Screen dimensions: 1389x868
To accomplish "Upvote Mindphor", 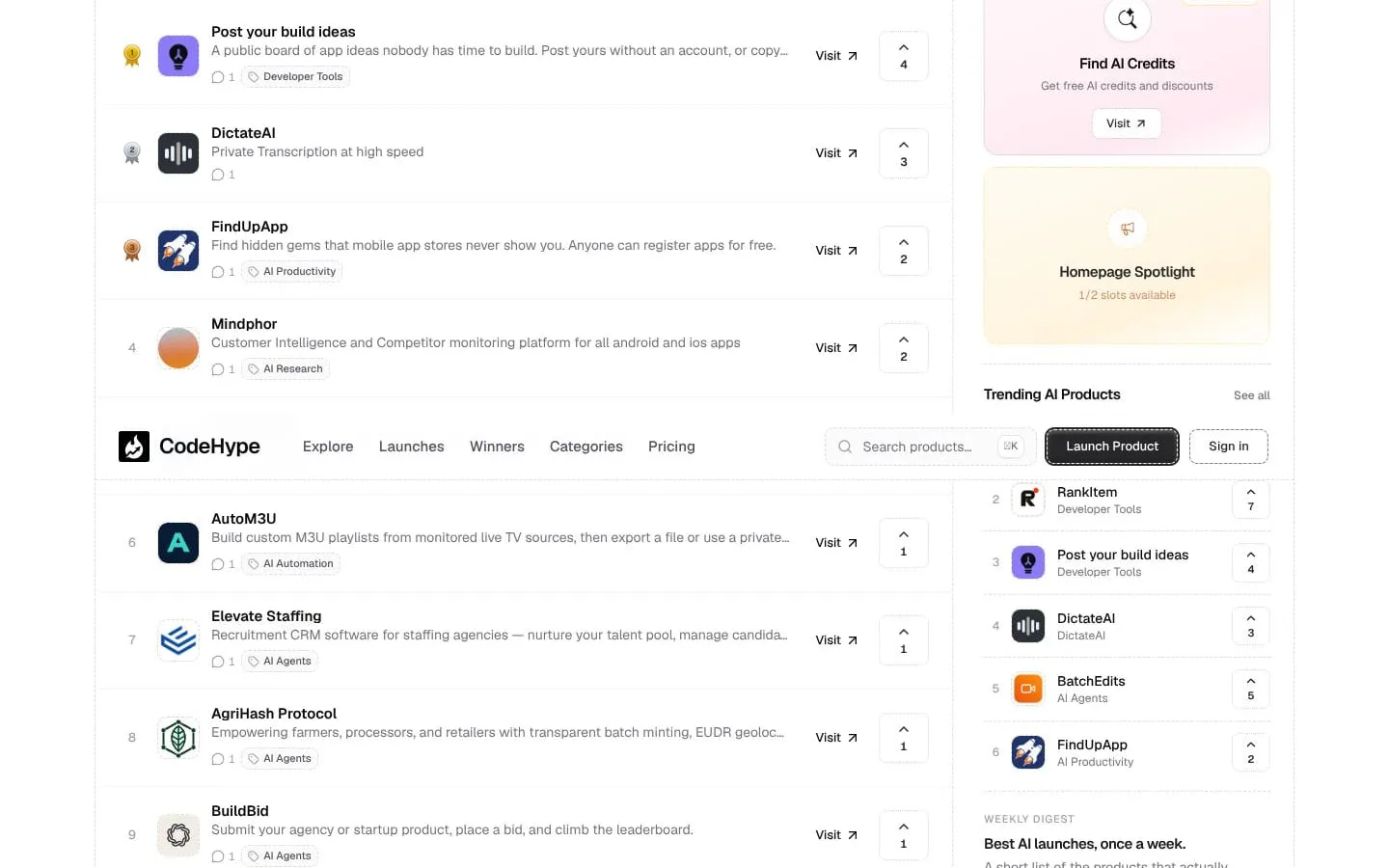I will 904,348.
